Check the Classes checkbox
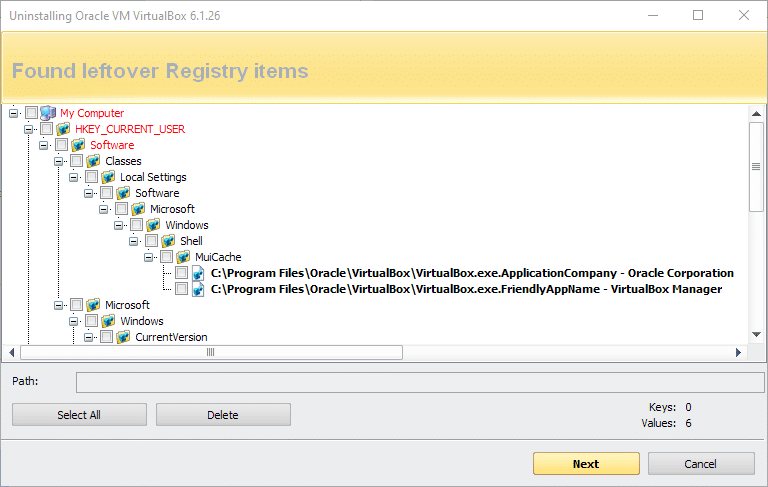Screen dimensions: 768x487 76,161
